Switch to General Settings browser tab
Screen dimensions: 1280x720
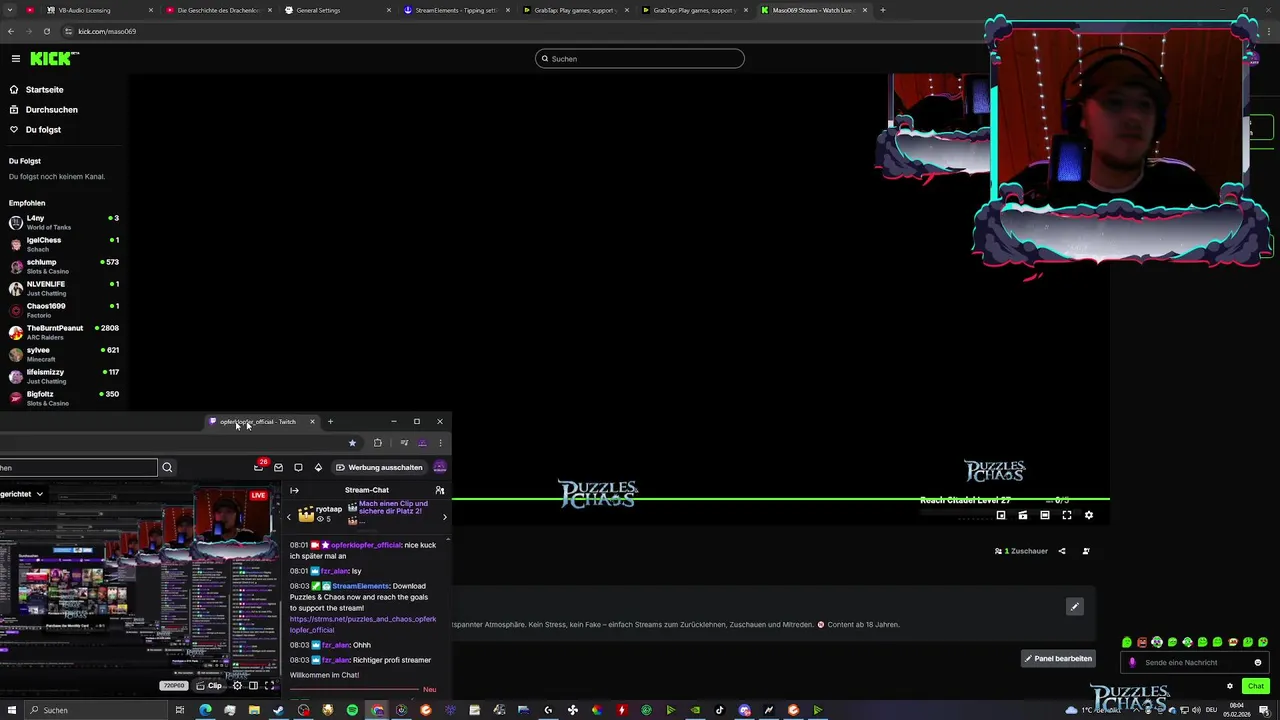335,10
